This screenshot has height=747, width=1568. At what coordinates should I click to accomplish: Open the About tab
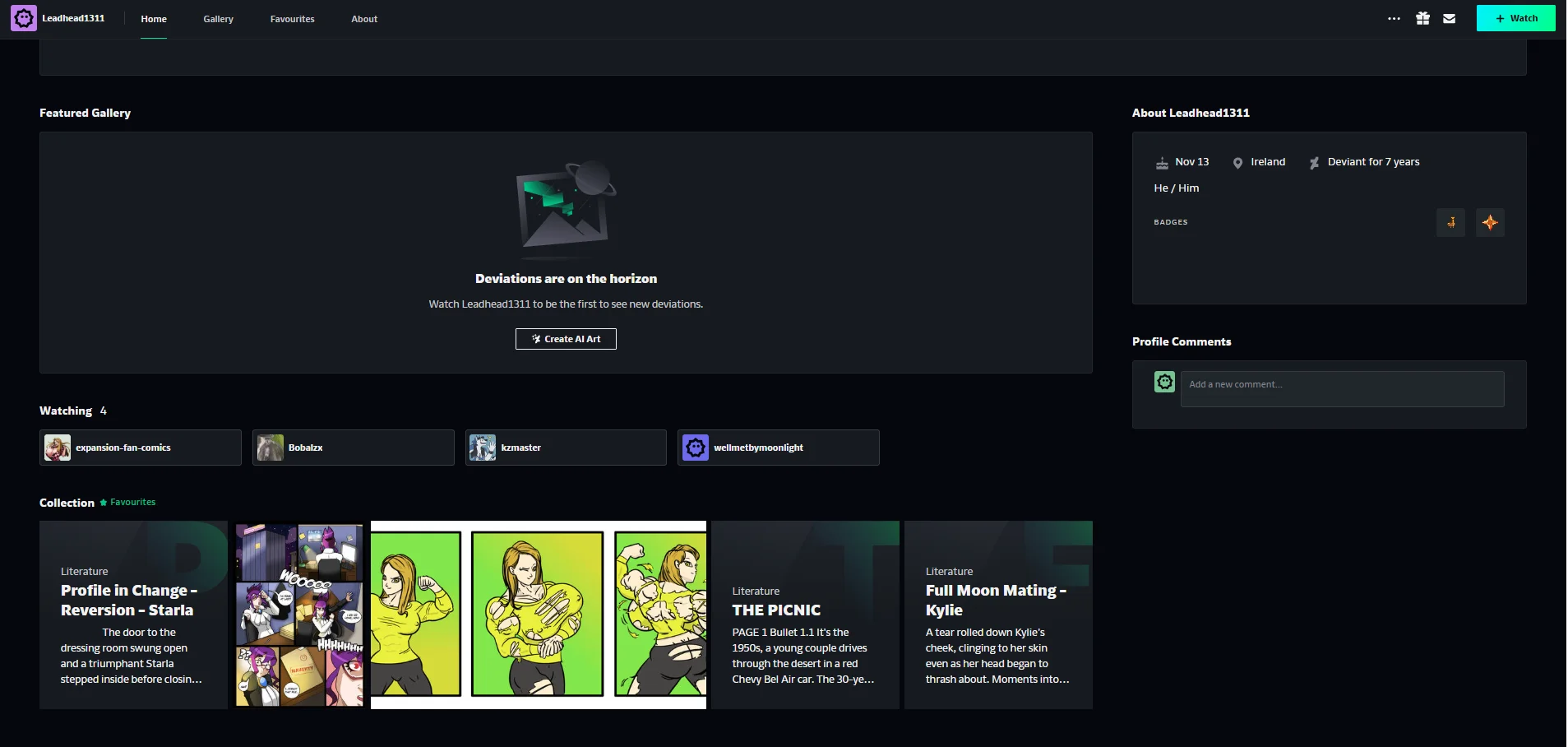[x=364, y=19]
